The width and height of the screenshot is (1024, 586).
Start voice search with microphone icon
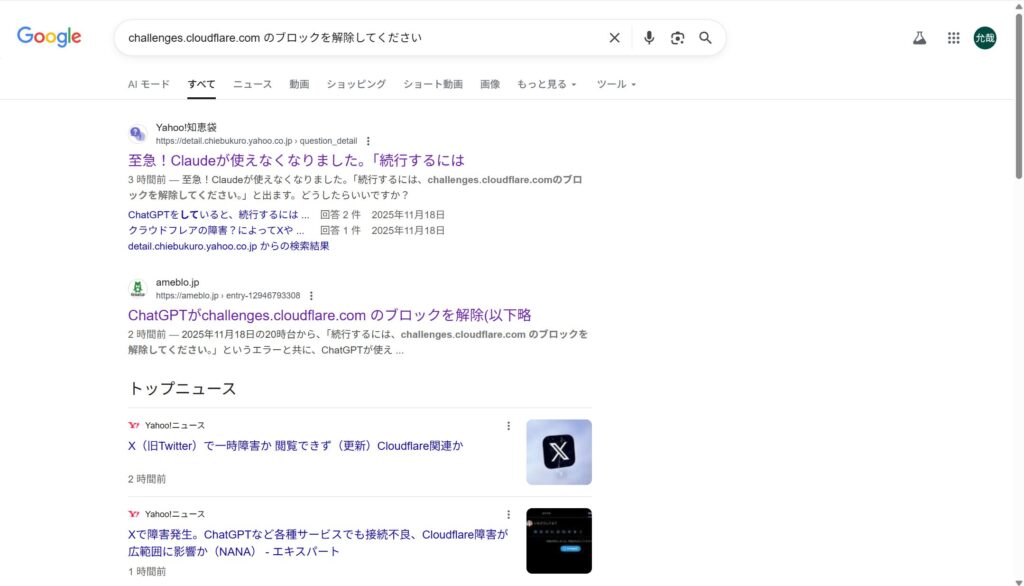pos(649,38)
